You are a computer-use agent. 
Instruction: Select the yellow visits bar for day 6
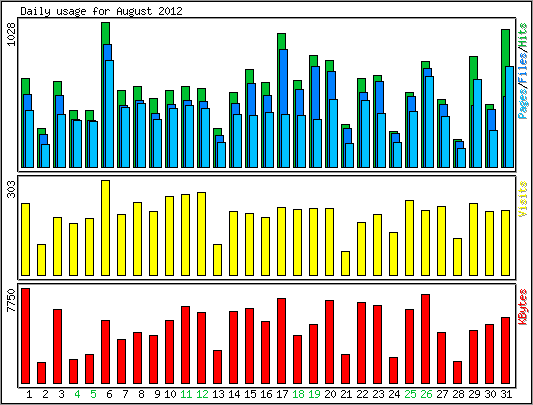pyautogui.click(x=105, y=228)
